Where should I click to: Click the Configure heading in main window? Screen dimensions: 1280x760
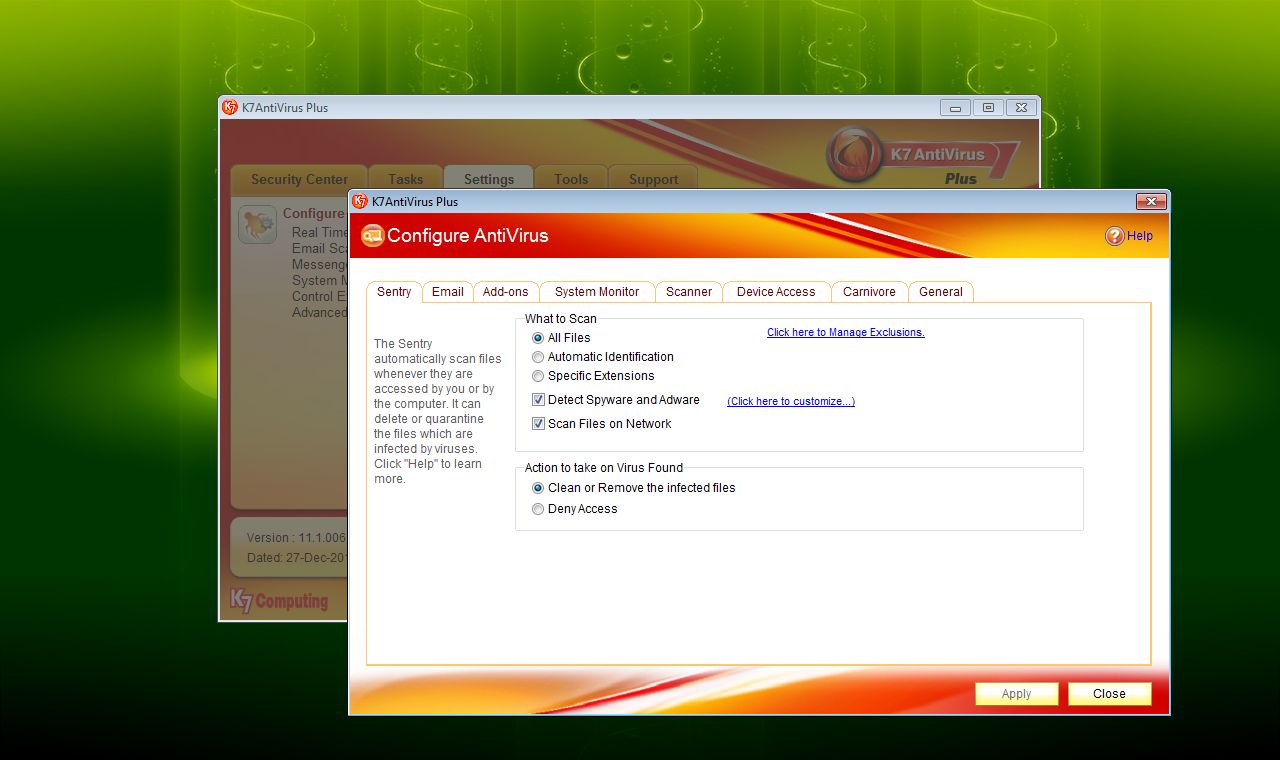(x=313, y=213)
